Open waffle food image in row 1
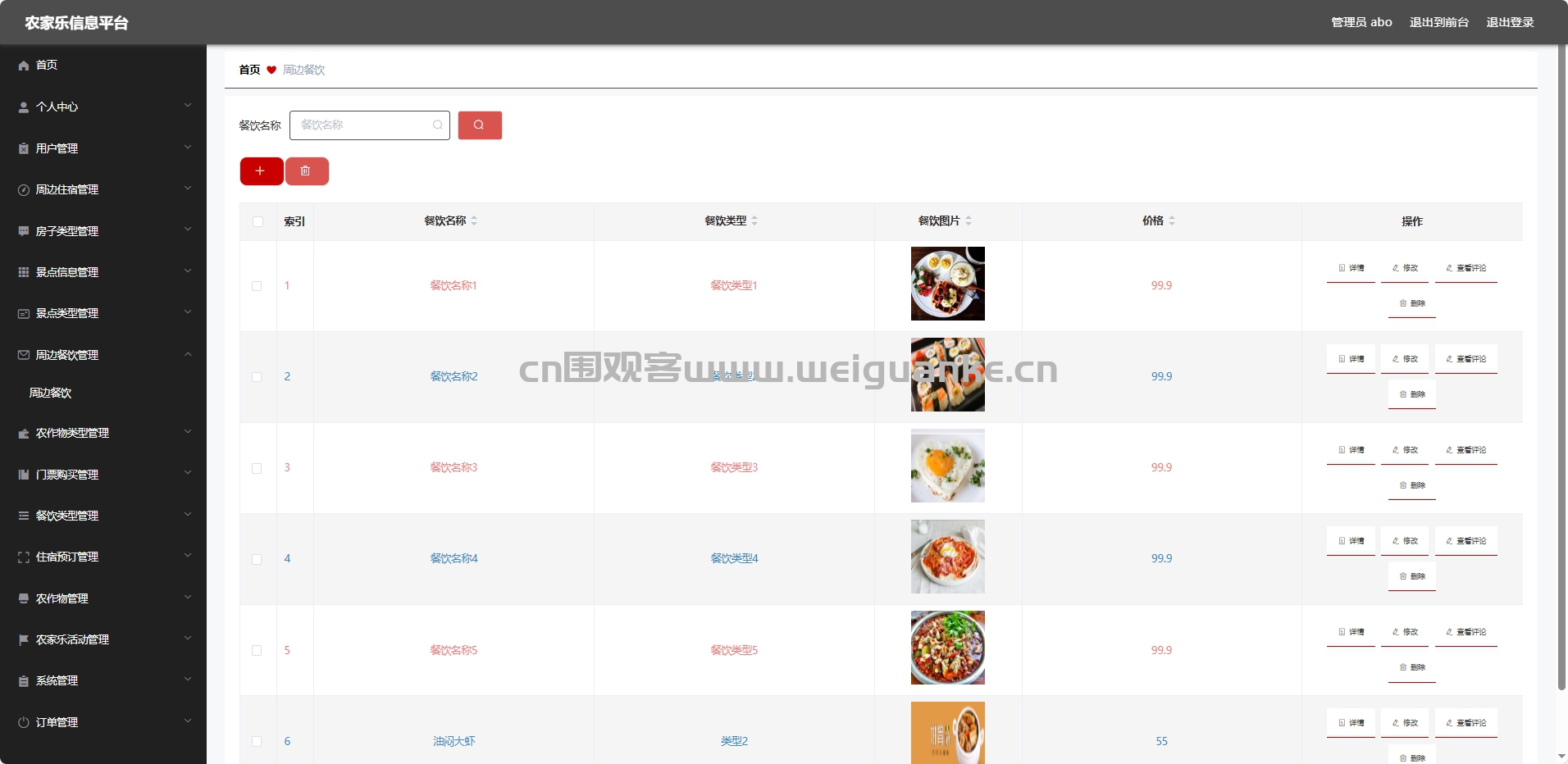1568x764 pixels. [x=948, y=284]
